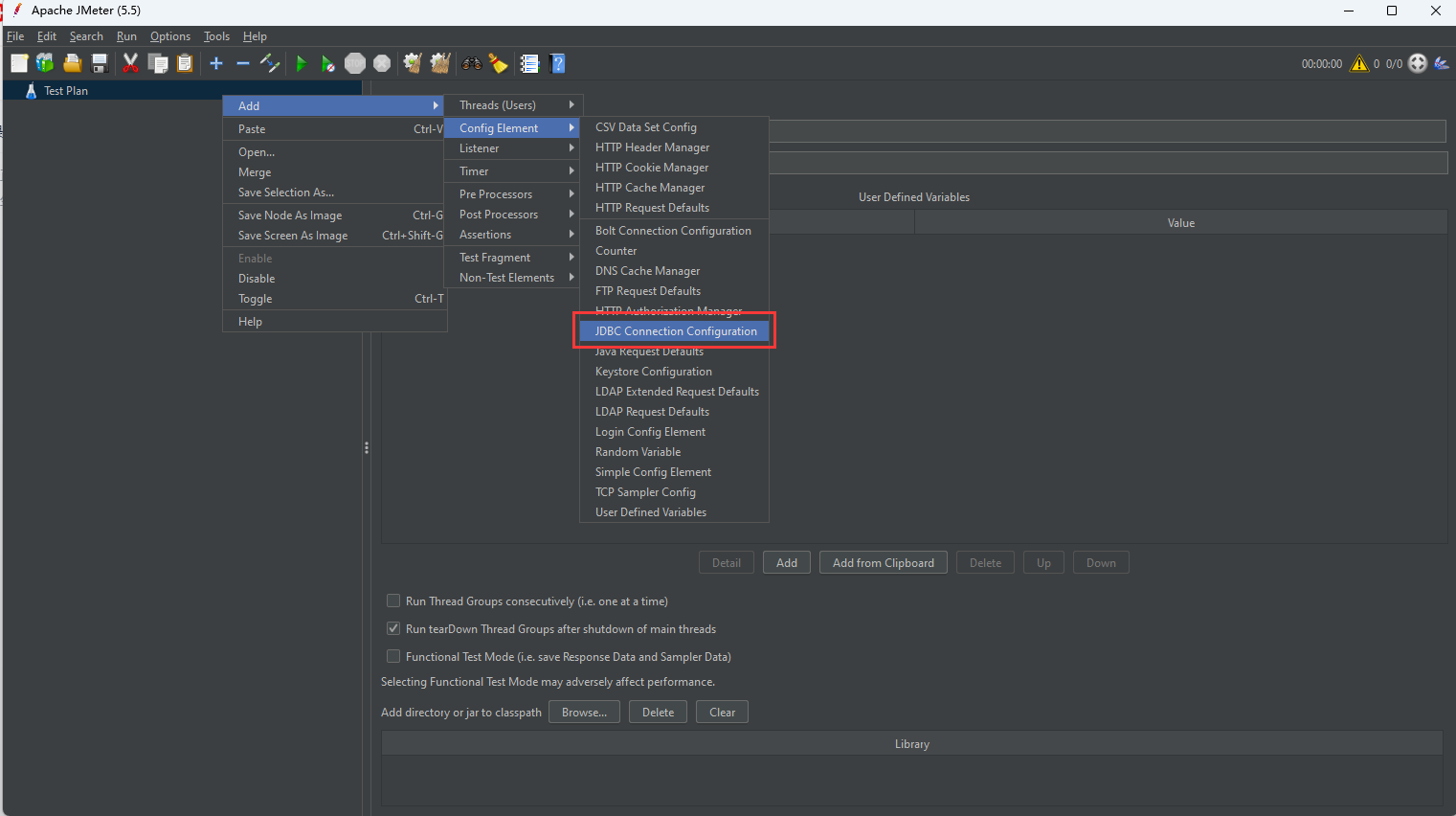Click the yellow warning triangle log icon

pyautogui.click(x=1359, y=63)
